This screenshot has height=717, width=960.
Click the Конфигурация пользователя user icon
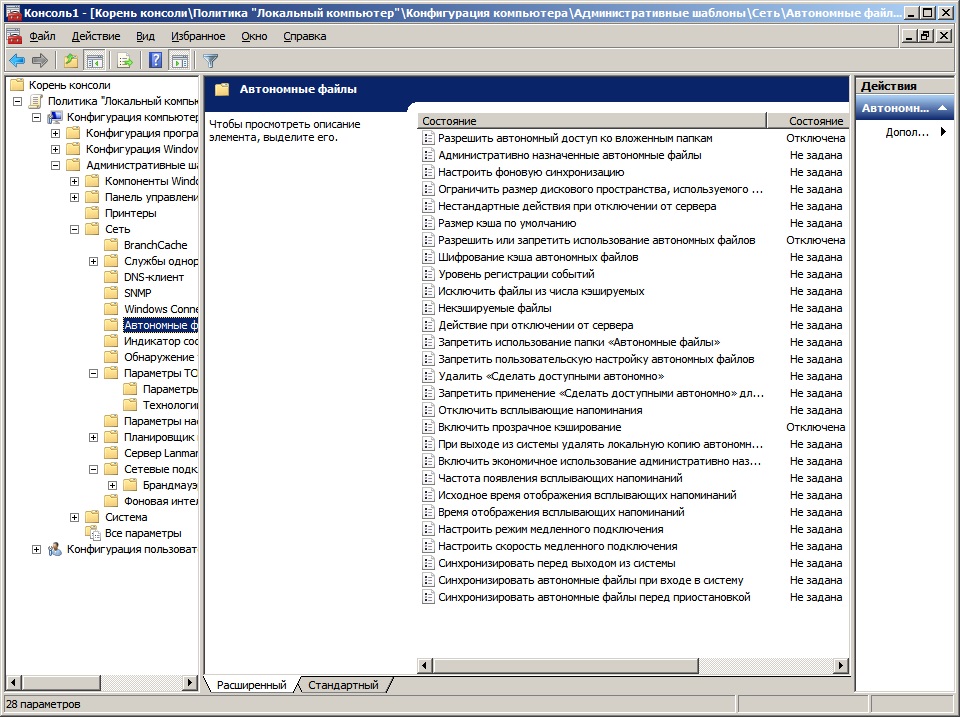54,549
